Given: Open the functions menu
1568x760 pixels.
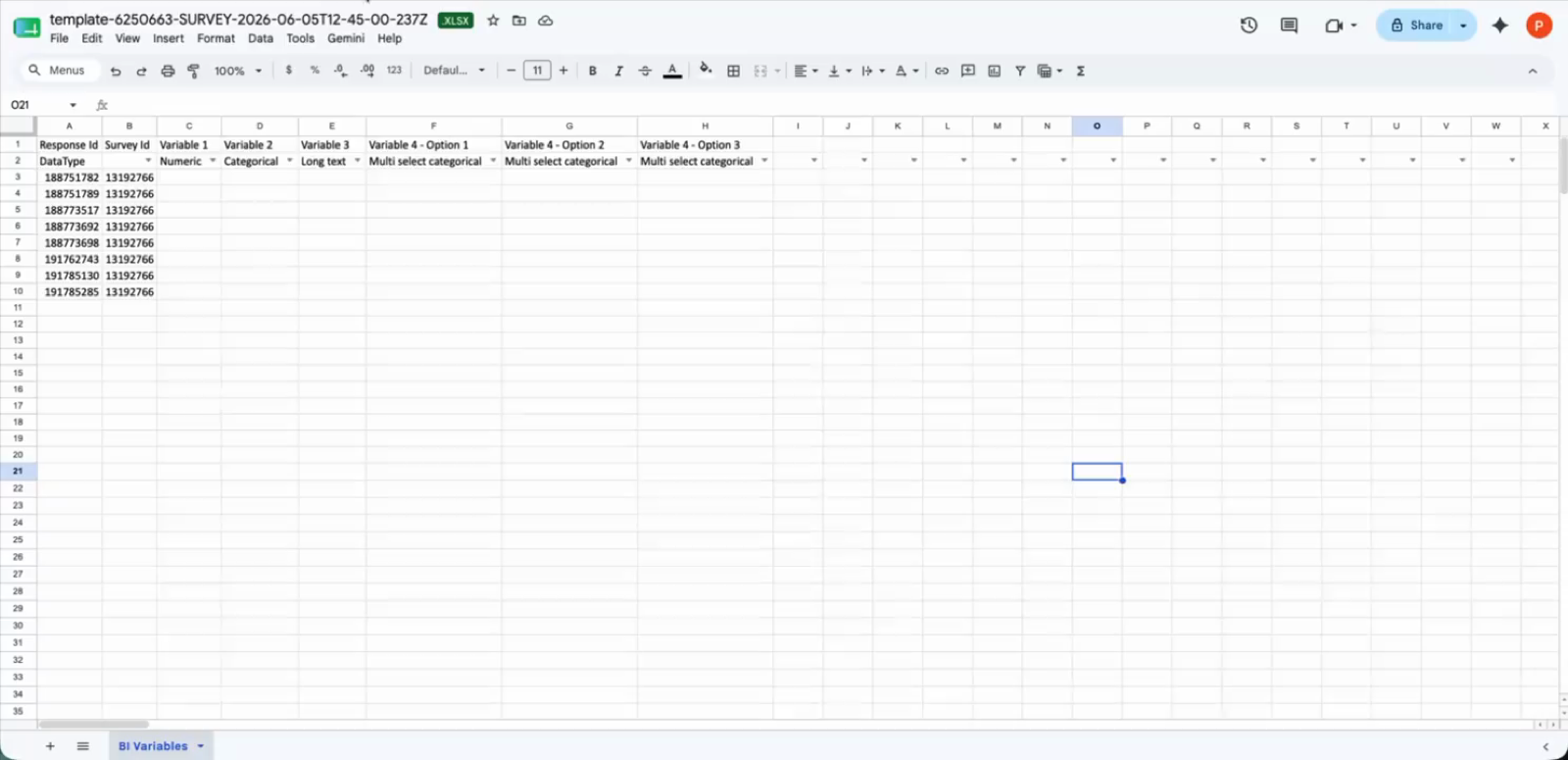Looking at the screenshot, I should tap(1081, 71).
